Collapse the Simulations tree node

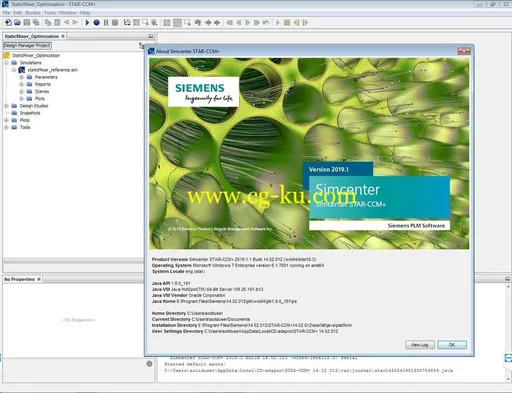pos(6,63)
